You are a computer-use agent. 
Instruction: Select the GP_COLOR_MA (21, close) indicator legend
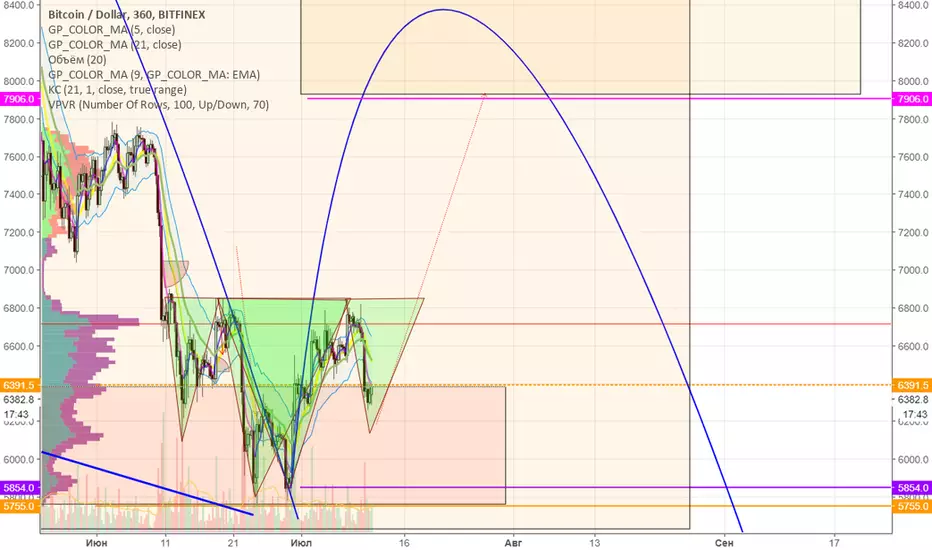pos(115,45)
